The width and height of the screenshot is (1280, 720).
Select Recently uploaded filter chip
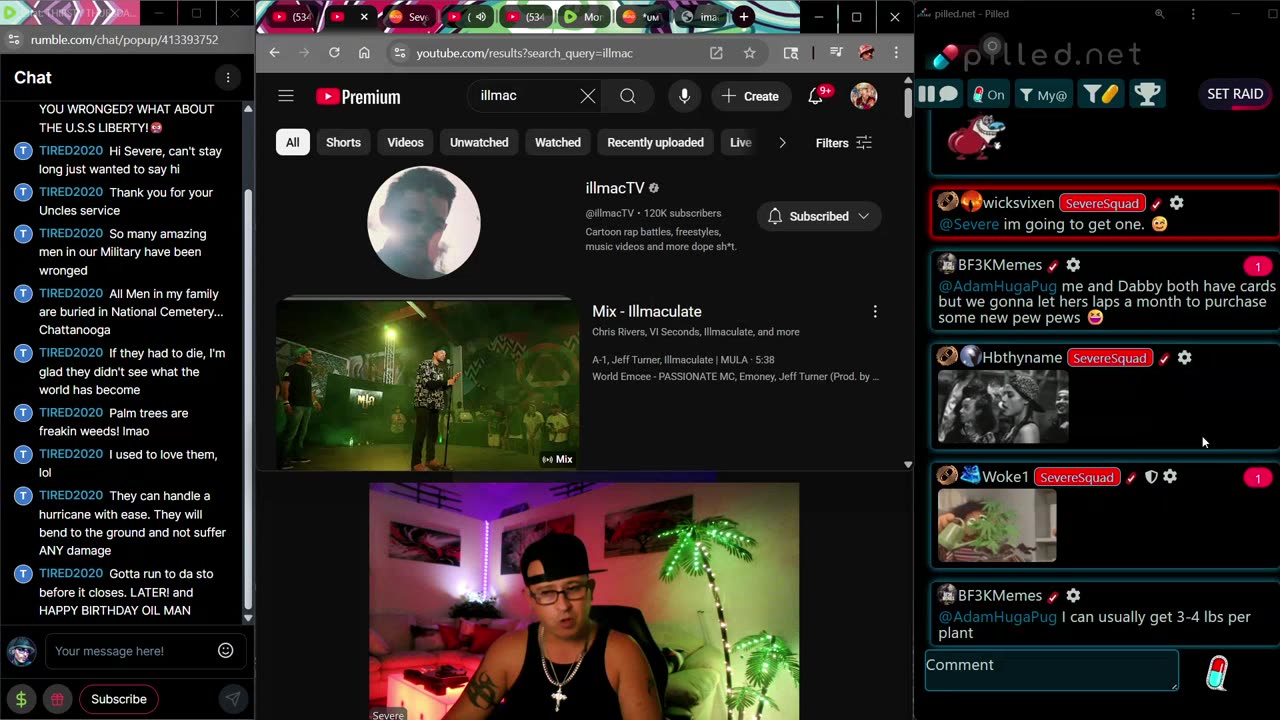point(655,142)
